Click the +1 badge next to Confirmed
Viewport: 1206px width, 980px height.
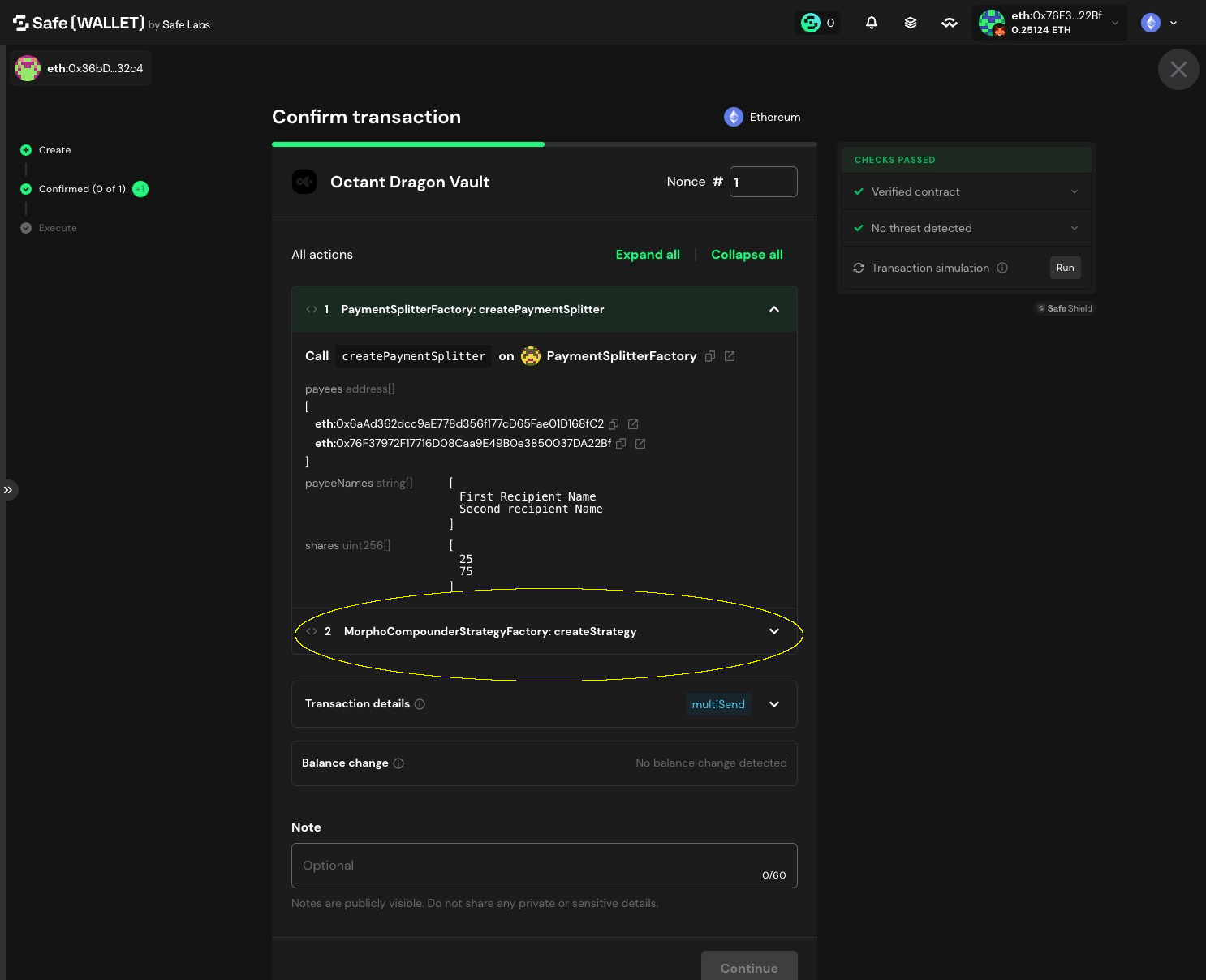[140, 189]
